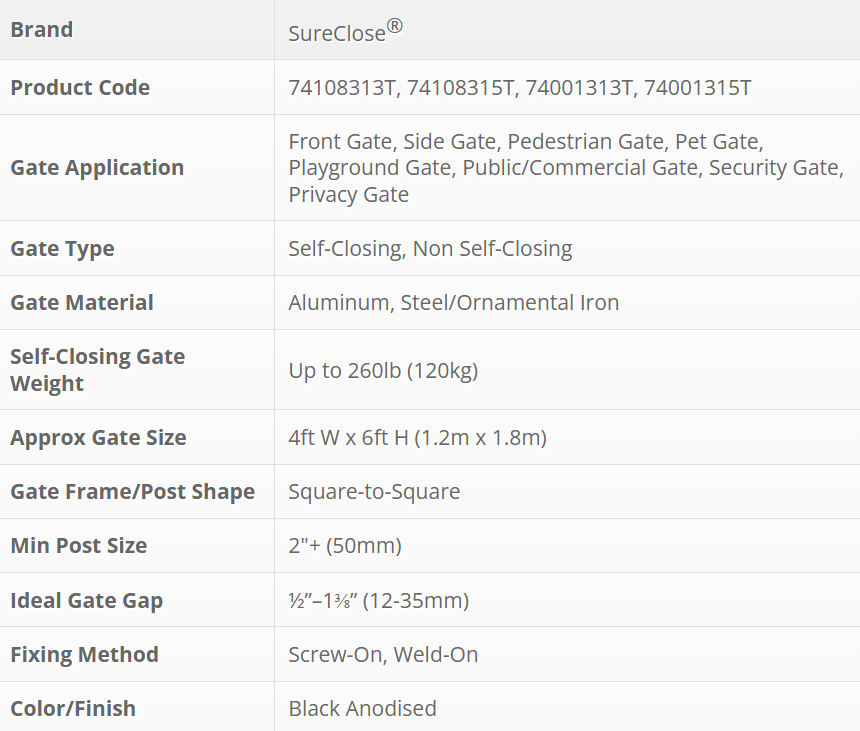This screenshot has height=731, width=860.
Task: Click the Fixing Method label
Action: click(84, 655)
